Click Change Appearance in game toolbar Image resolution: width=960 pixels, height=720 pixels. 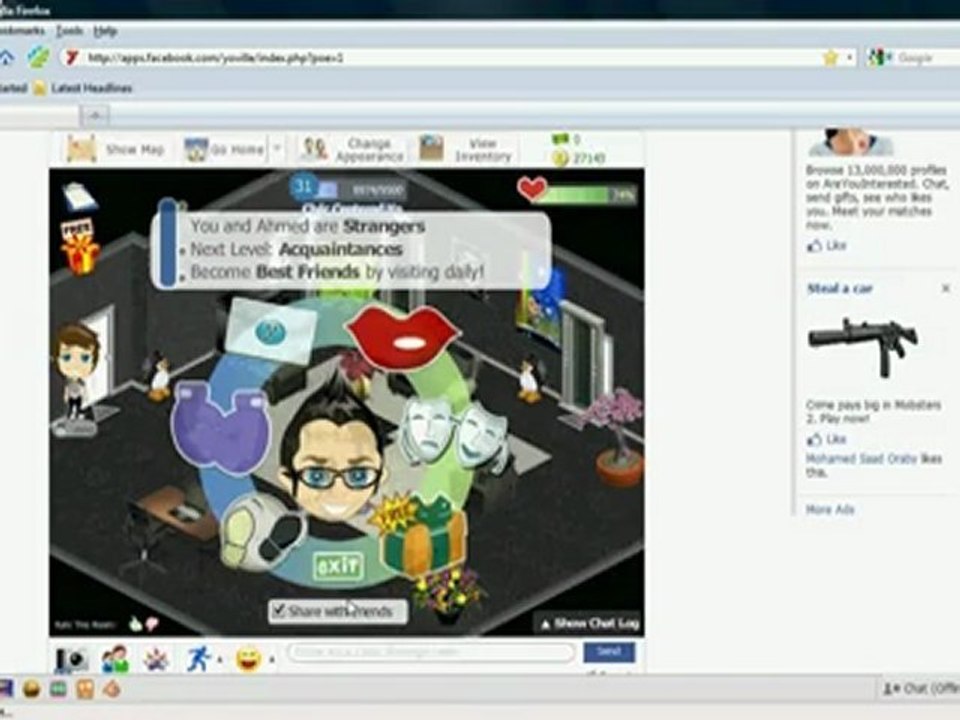353,149
